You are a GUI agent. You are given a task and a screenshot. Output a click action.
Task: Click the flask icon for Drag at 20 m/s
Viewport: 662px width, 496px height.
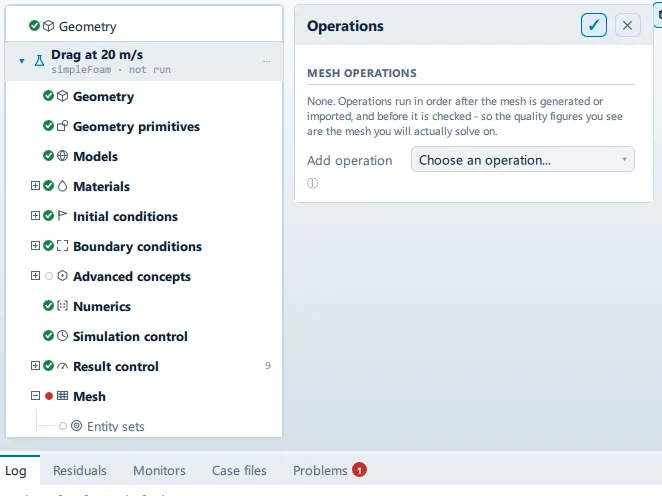click(39, 61)
